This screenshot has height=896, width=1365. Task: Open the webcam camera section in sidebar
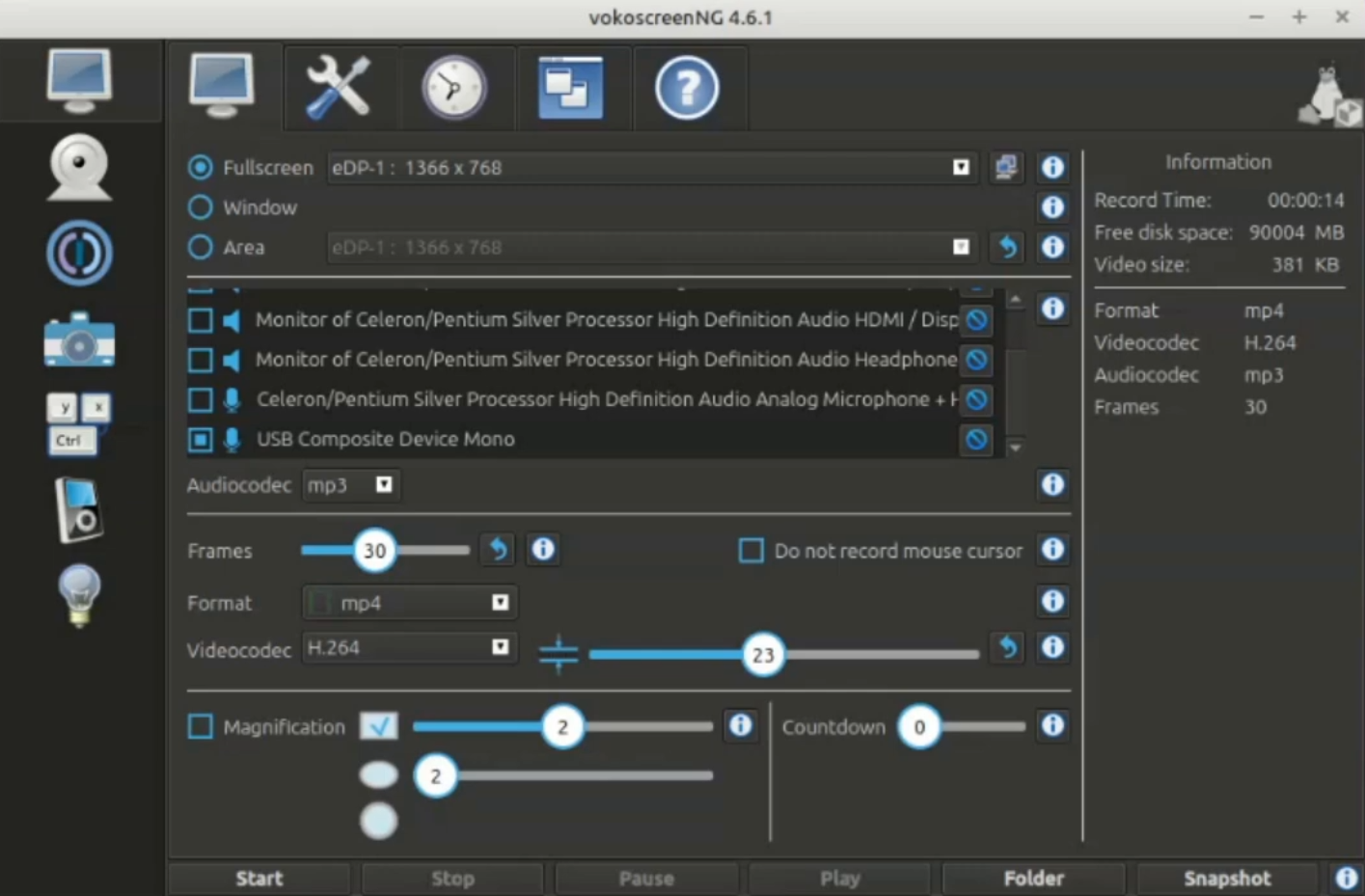79,167
